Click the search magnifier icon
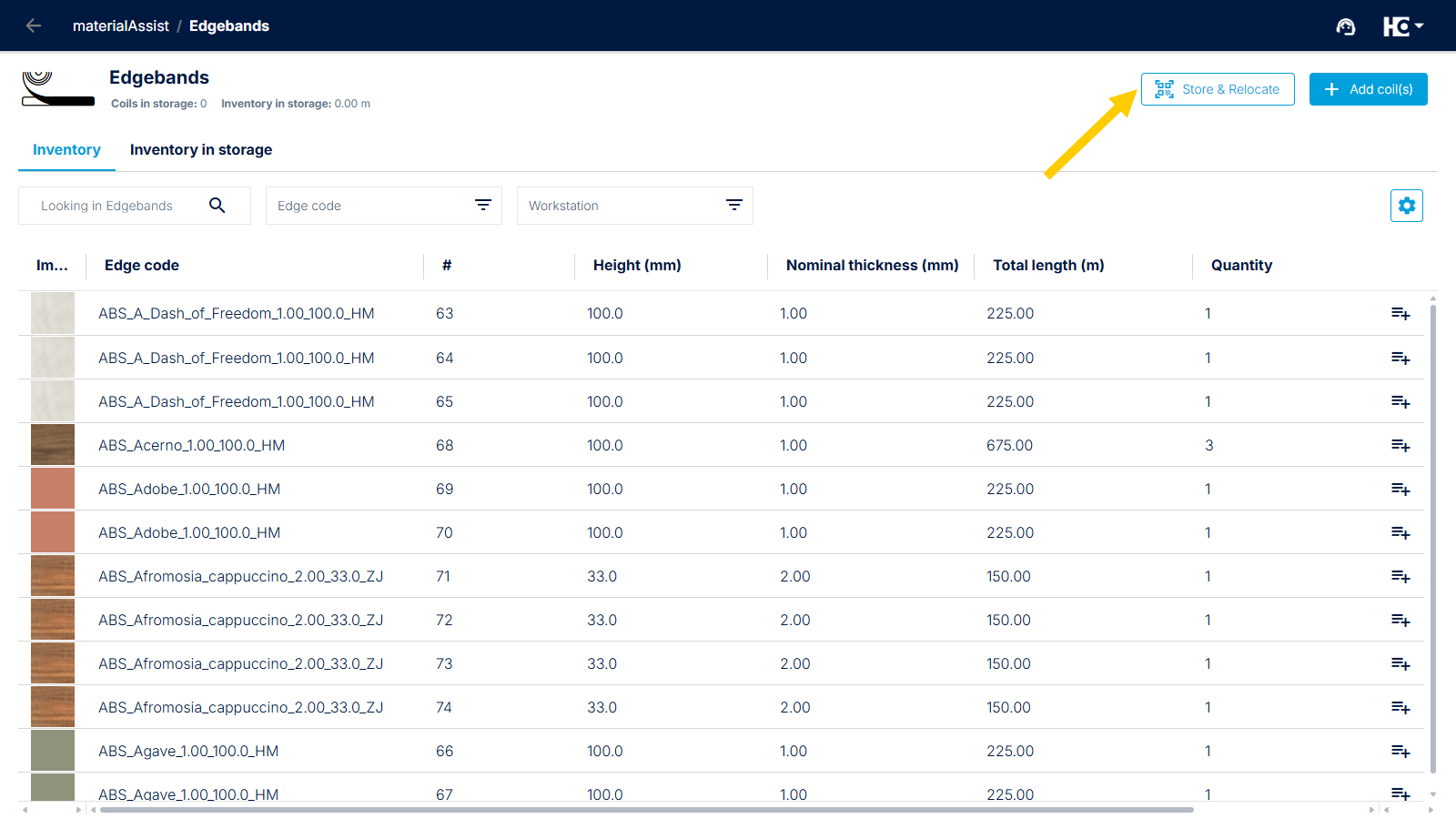 coord(217,206)
